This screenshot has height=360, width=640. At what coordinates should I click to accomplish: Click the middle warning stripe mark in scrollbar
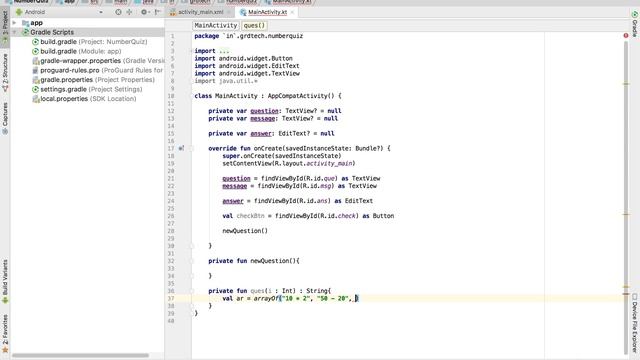coord(626,214)
